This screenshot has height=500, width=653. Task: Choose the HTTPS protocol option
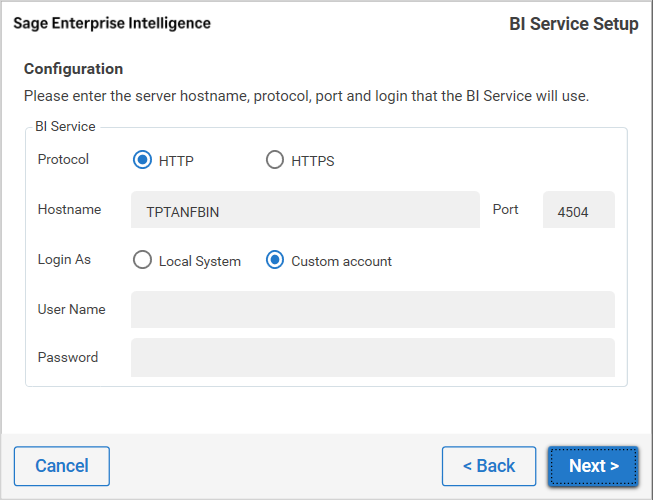click(275, 160)
